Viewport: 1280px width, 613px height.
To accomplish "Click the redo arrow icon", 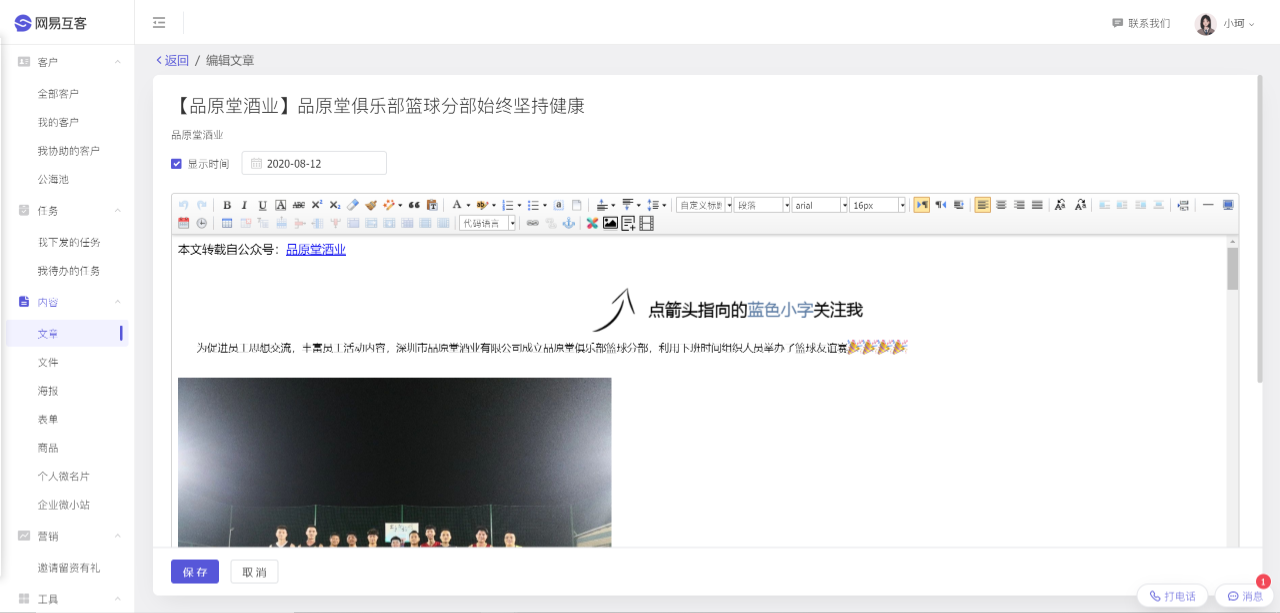I will click(x=202, y=205).
